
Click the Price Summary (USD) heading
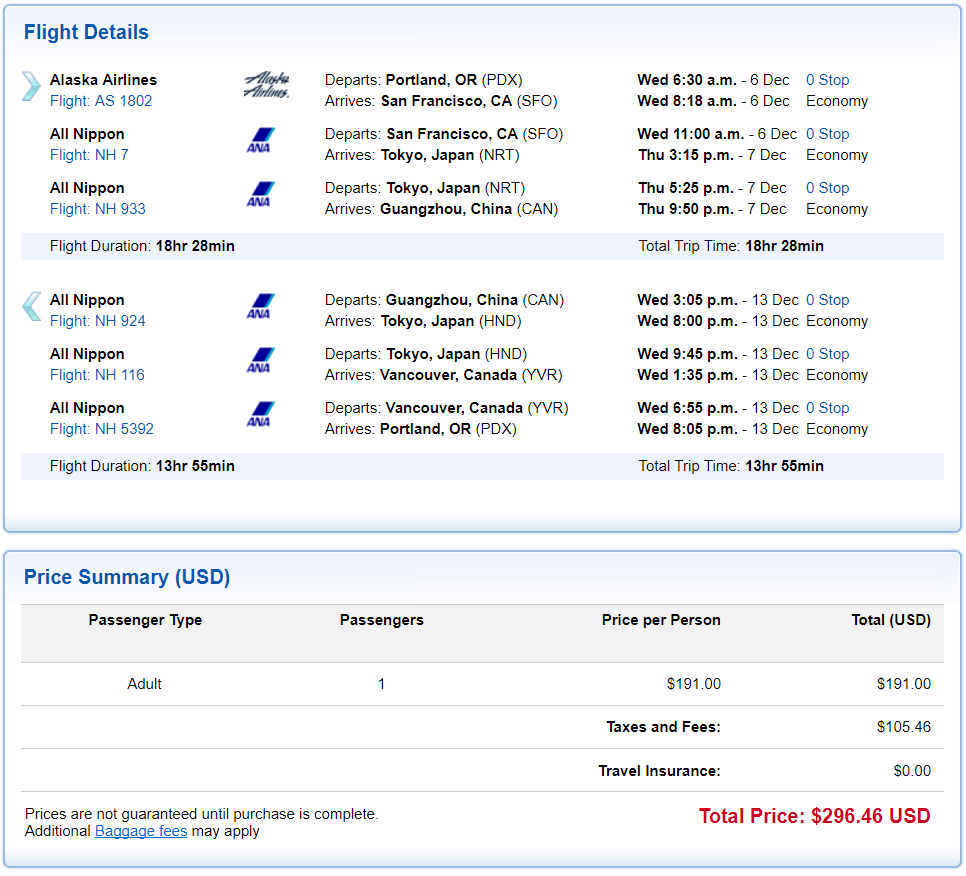coord(127,577)
